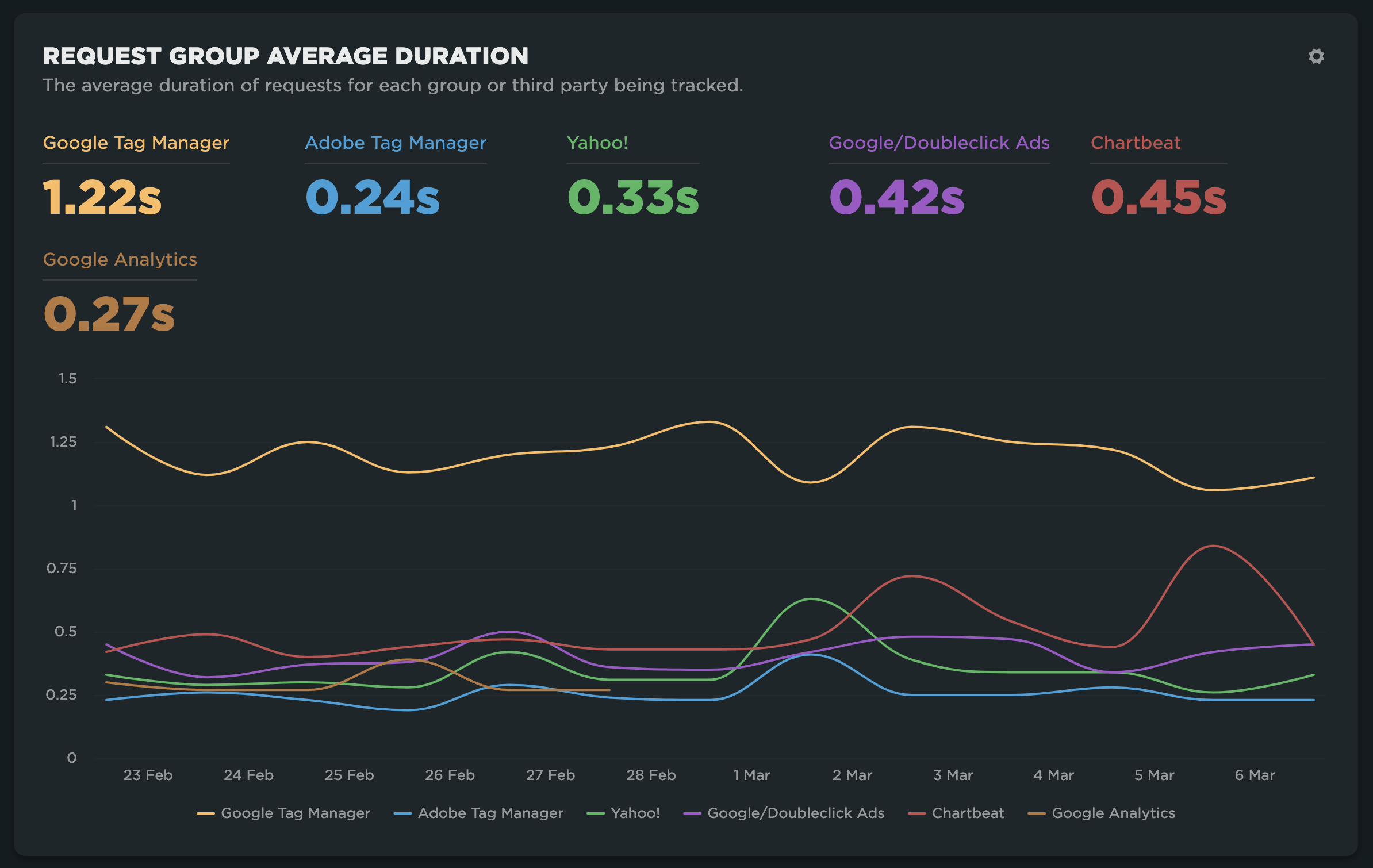Click the 0.45s Chartbeat value

click(1159, 198)
